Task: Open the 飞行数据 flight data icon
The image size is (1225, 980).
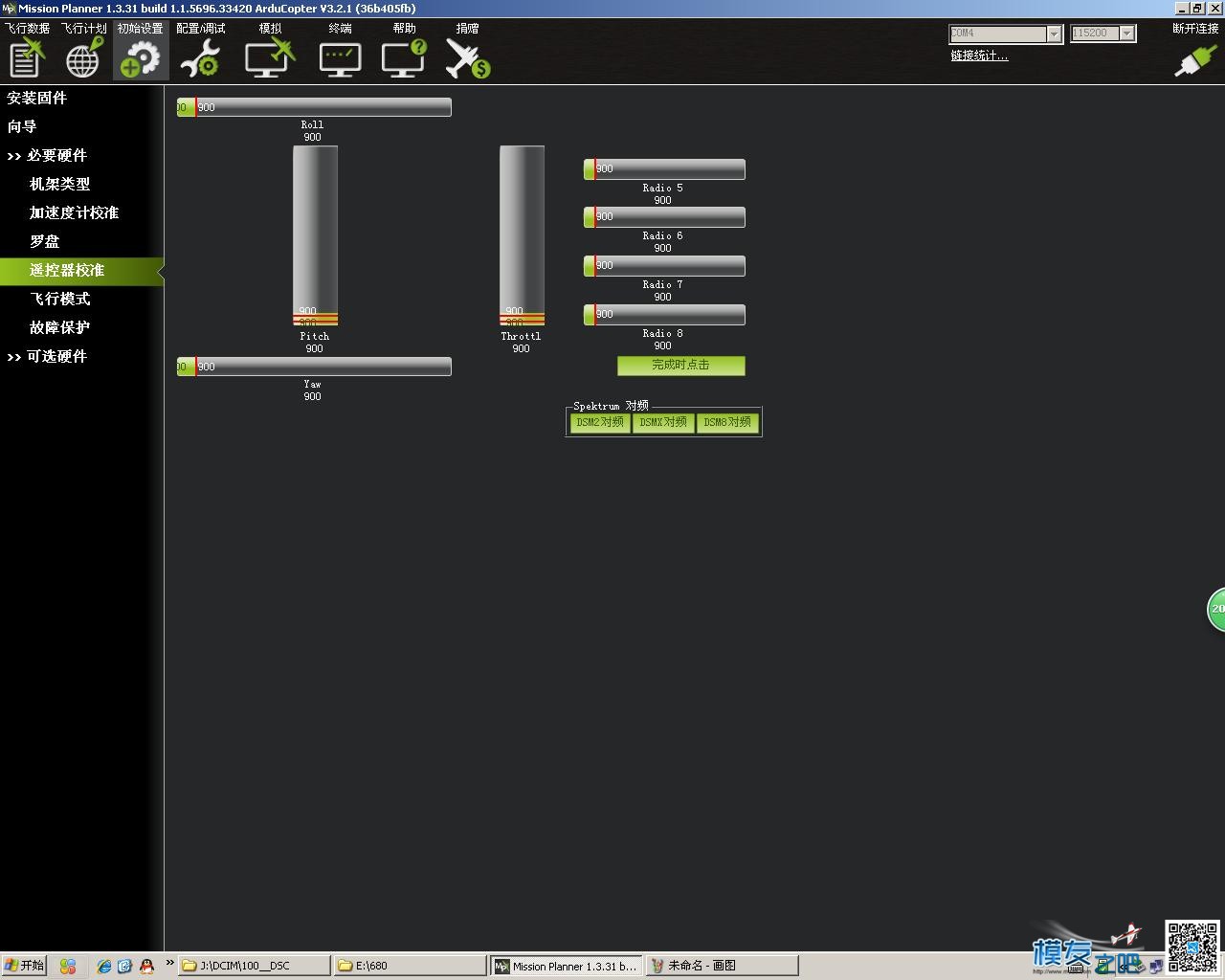Action: pyautogui.click(x=27, y=57)
